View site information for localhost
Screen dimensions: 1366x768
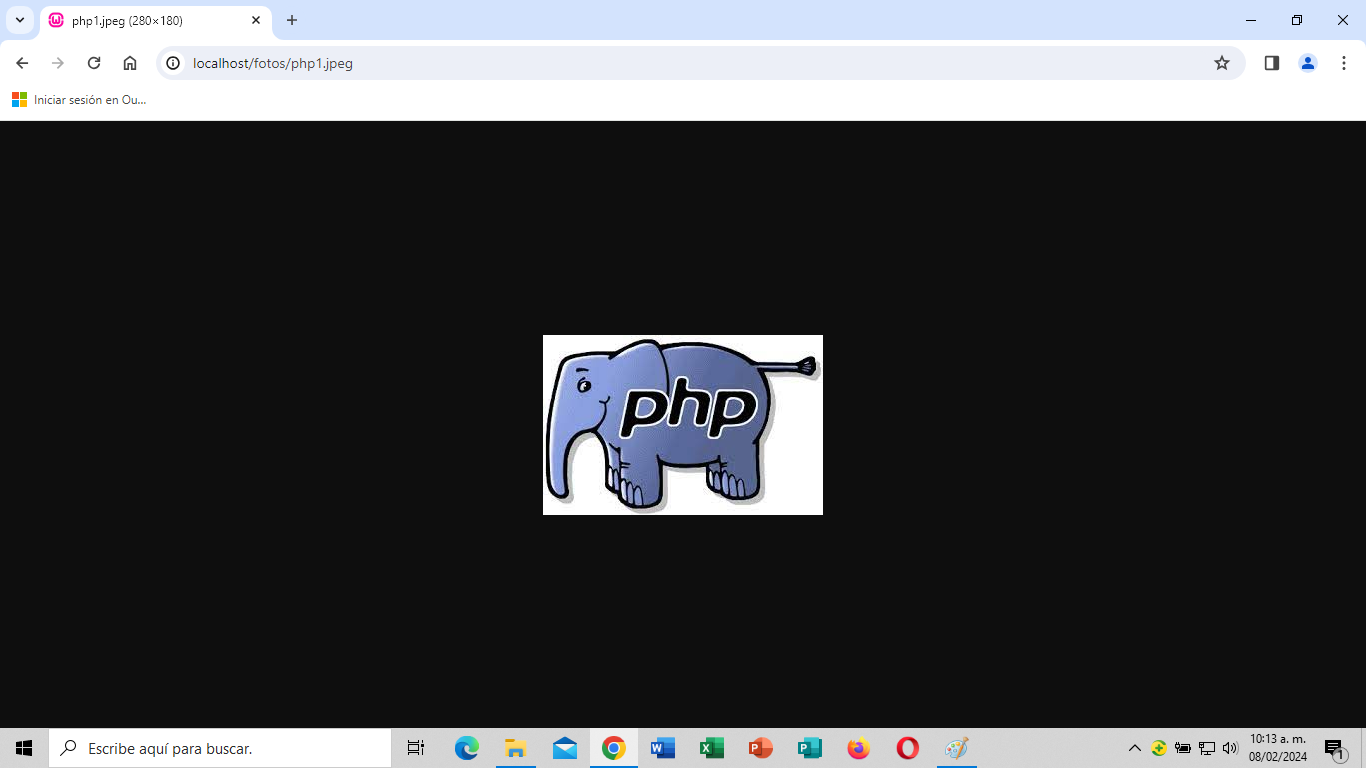point(173,63)
